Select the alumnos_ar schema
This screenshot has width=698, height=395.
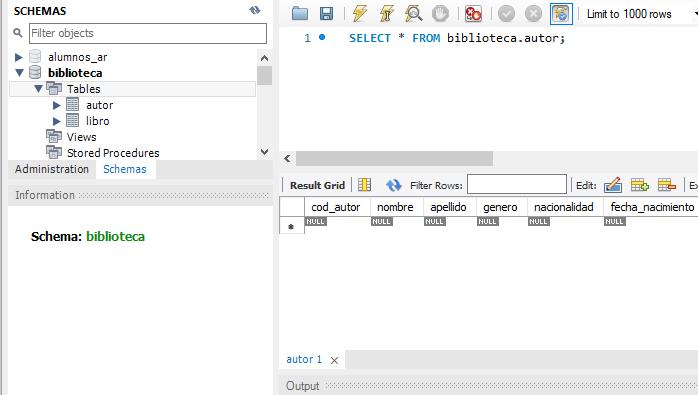[x=77, y=57]
